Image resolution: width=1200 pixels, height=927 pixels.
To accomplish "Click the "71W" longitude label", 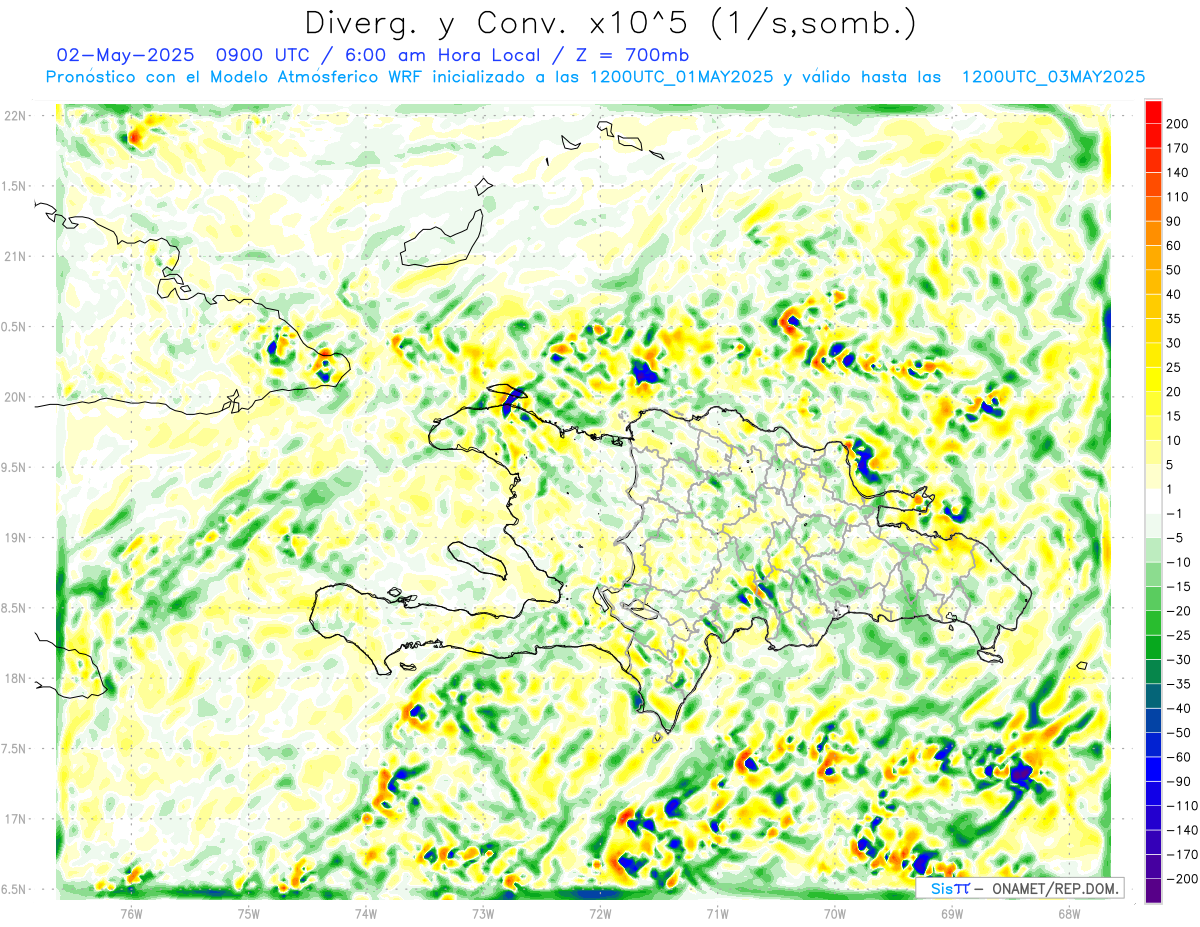I will [717, 913].
